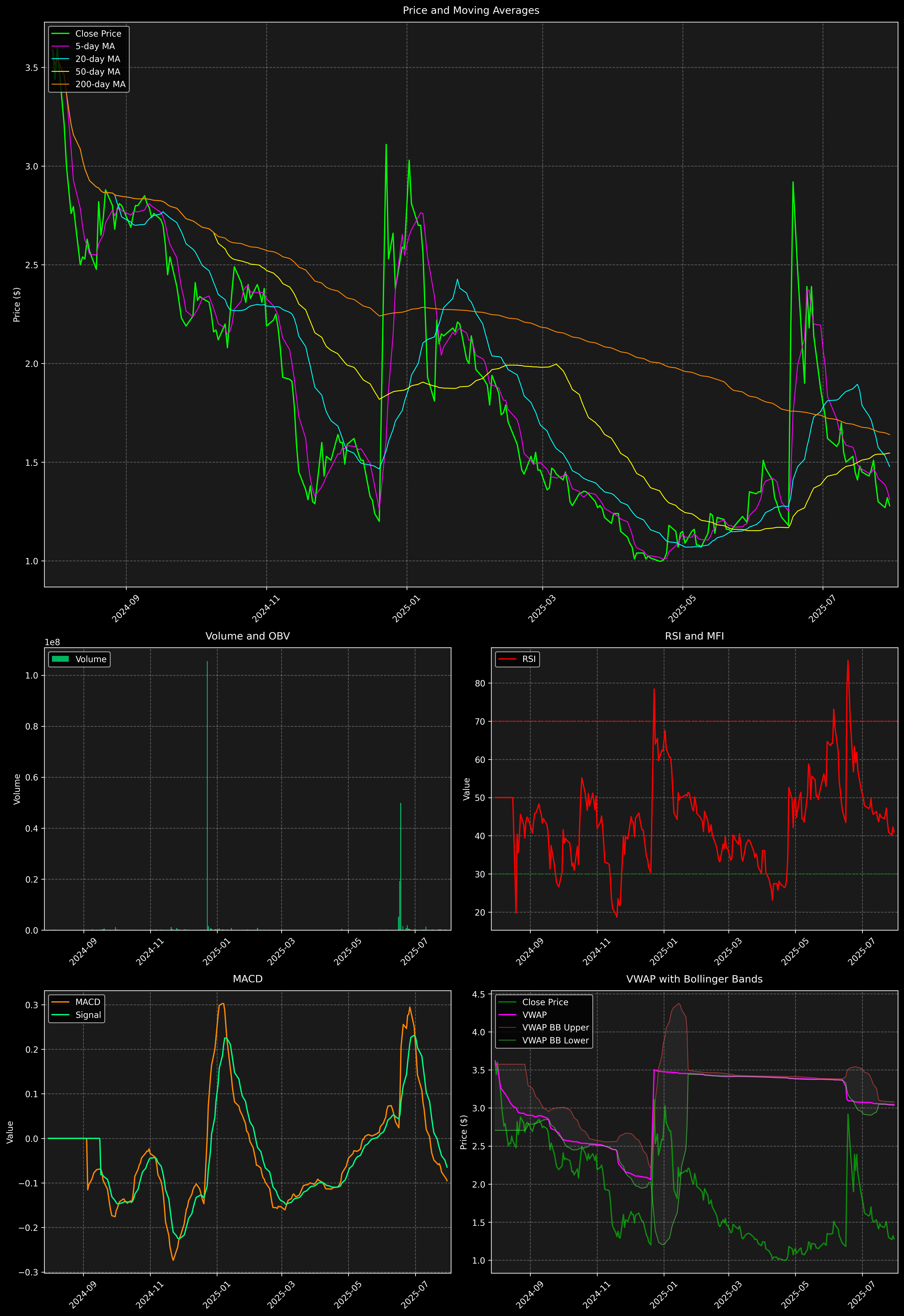Click "2025-07" on the VWAP chart x-axis

click(x=862, y=1295)
